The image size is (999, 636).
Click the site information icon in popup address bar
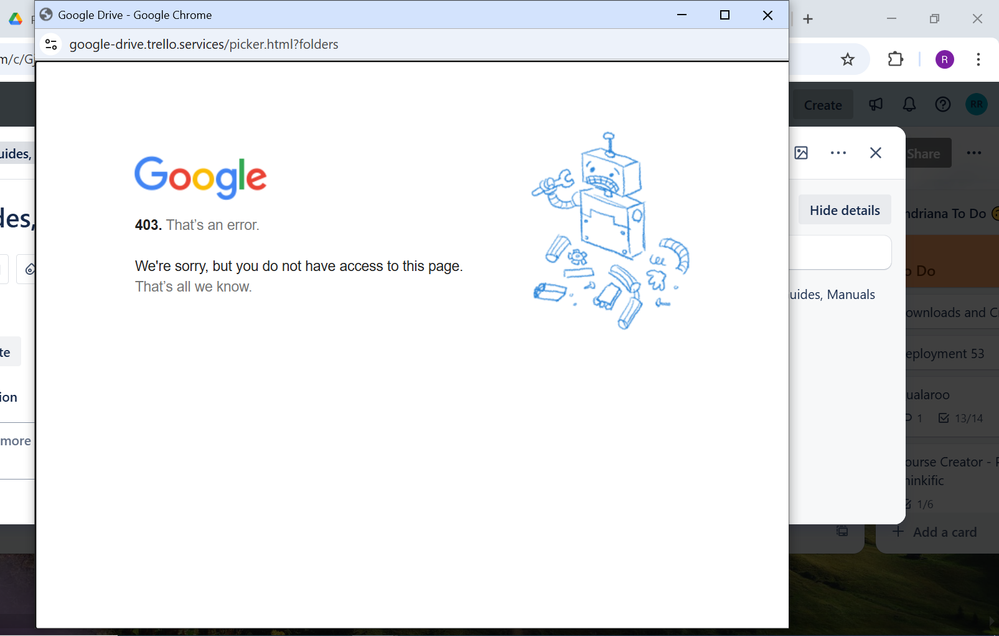(x=52, y=44)
